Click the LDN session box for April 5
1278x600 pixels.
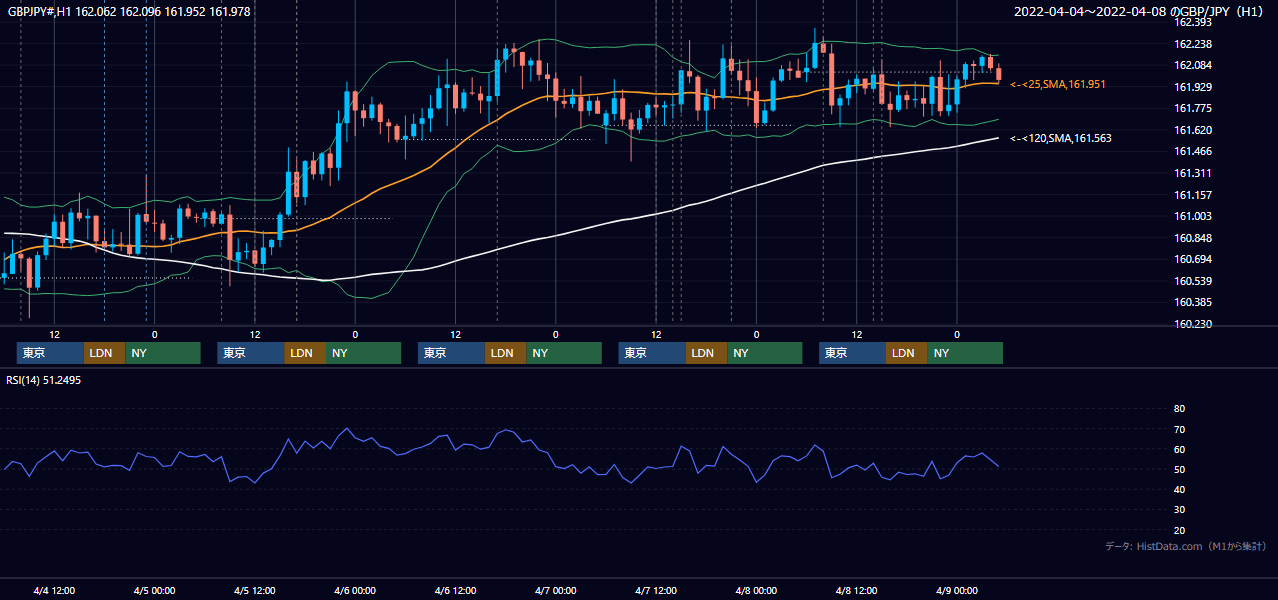[x=305, y=353]
